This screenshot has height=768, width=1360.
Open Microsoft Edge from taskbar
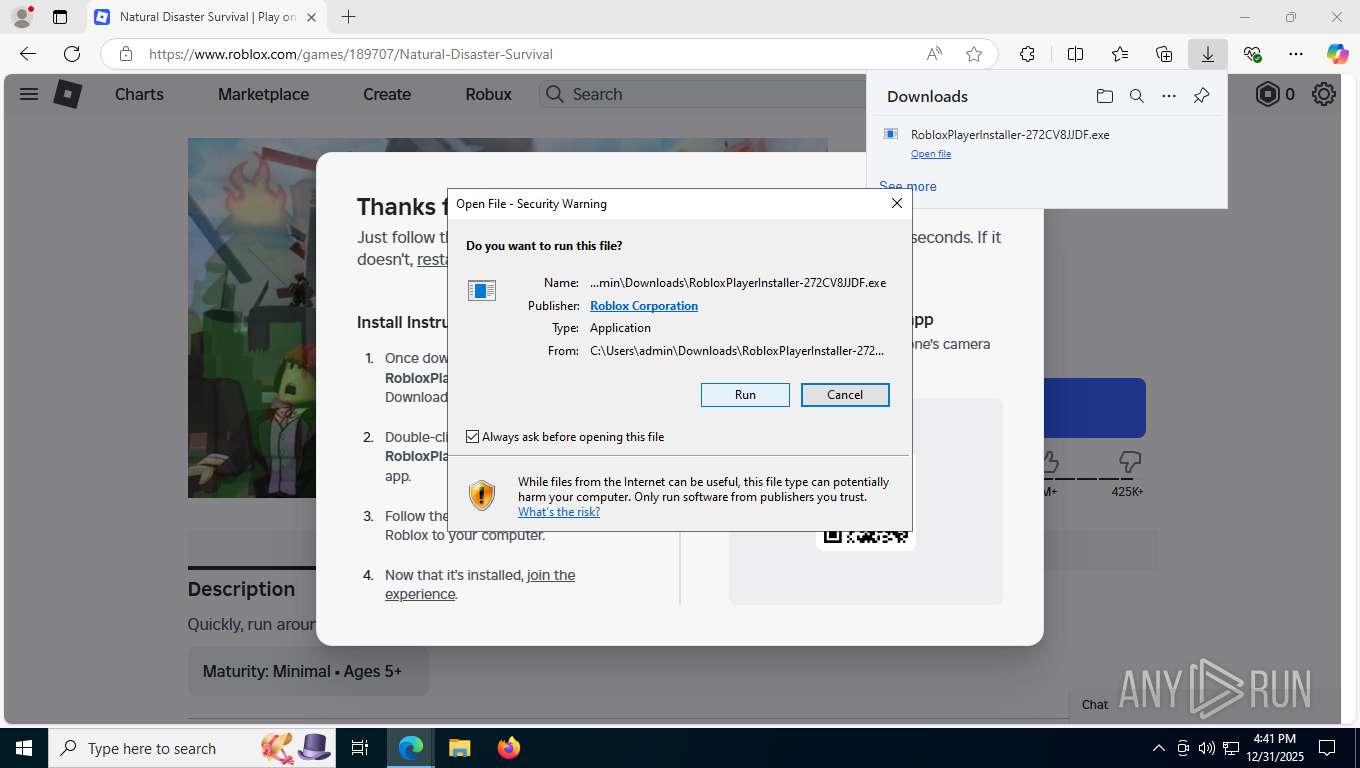click(411, 748)
